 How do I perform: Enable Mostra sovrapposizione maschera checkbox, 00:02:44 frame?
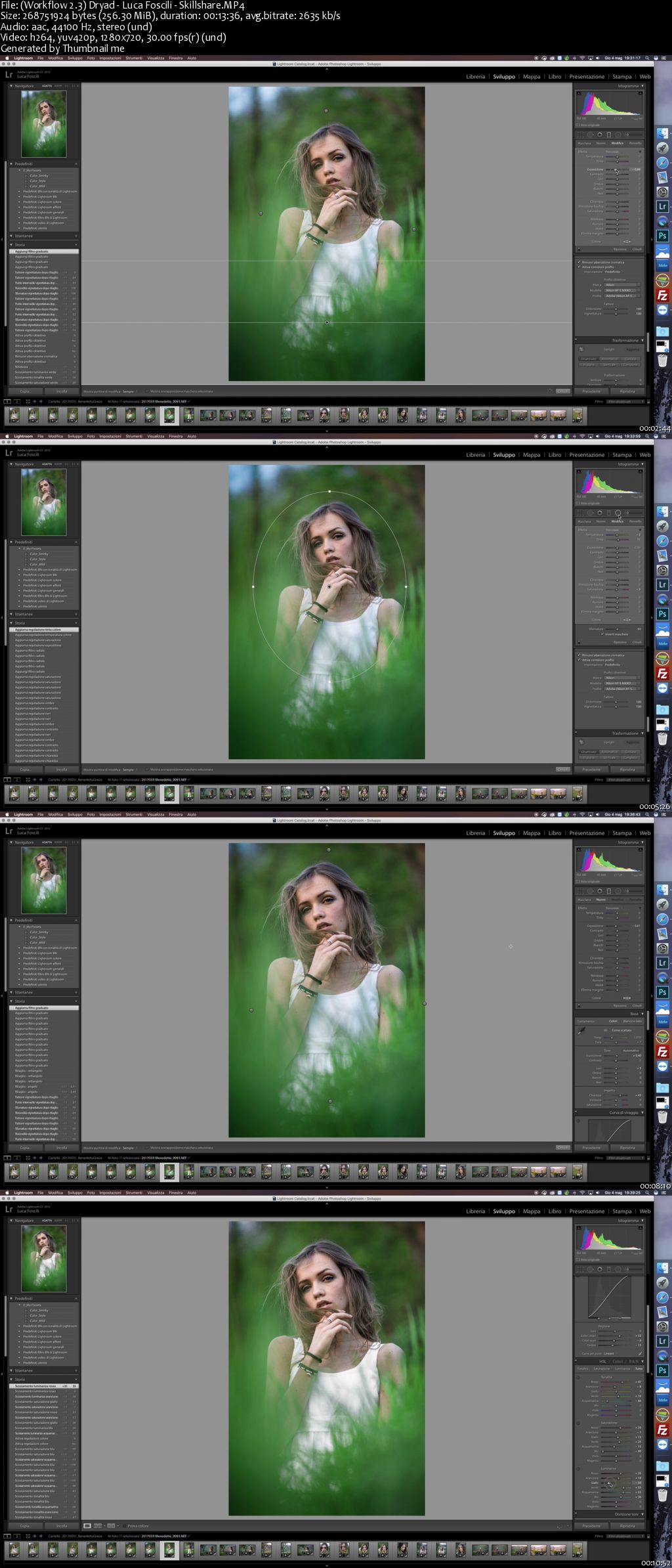(x=147, y=391)
